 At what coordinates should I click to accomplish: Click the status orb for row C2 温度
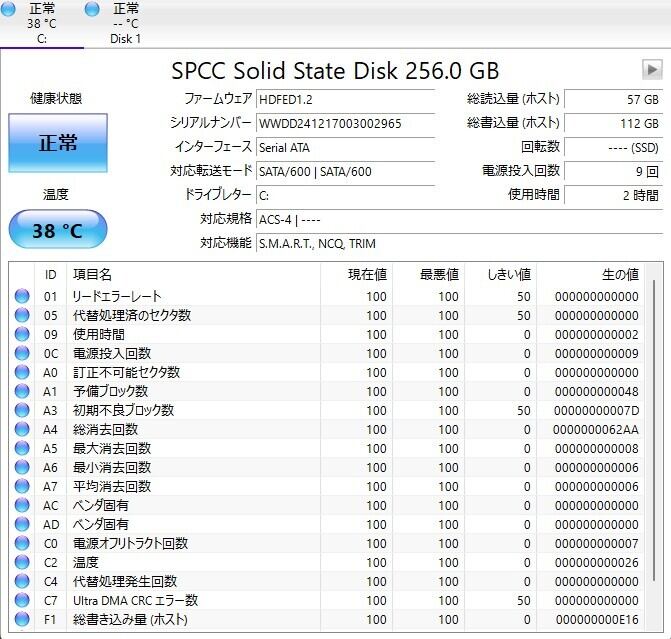pyautogui.click(x=22, y=562)
